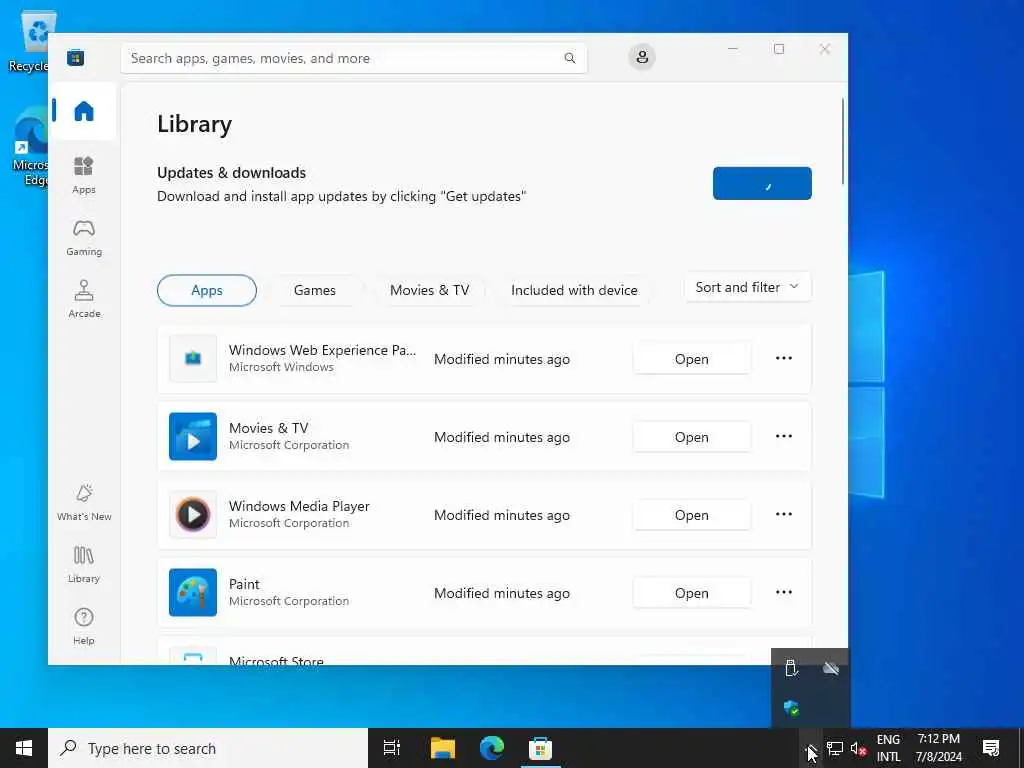The height and width of the screenshot is (768, 1024).
Task: Click the blue Get updates button
Action: point(762,184)
